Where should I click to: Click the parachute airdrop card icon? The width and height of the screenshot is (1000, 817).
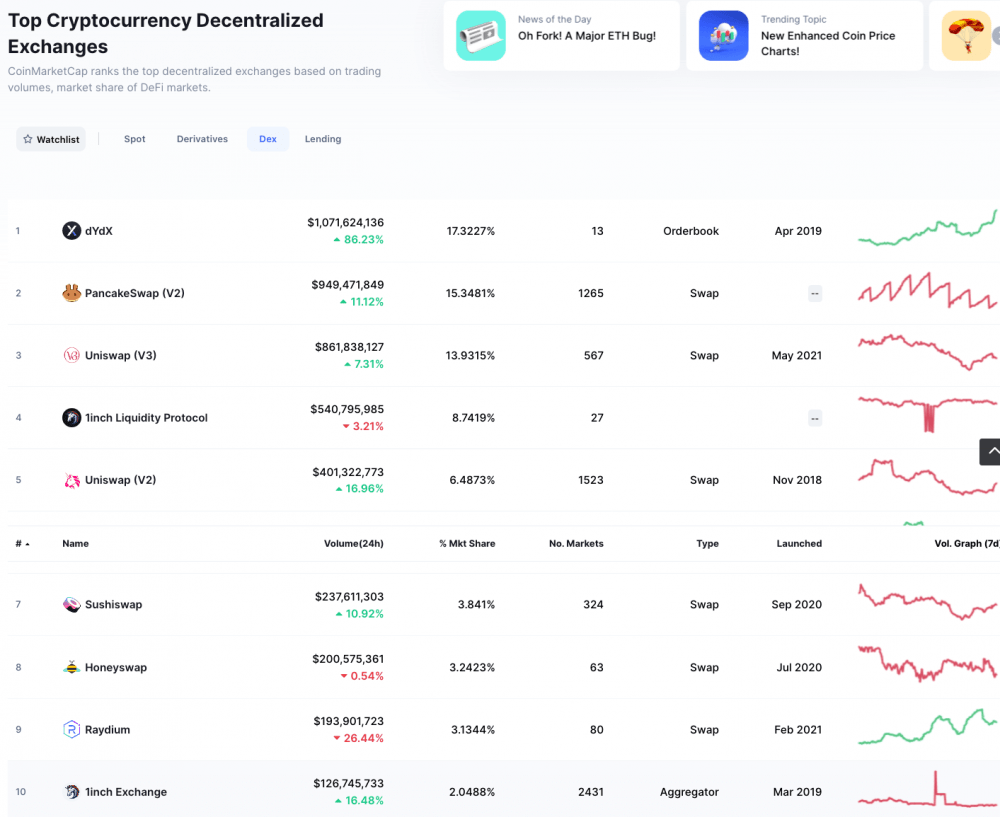point(966,36)
